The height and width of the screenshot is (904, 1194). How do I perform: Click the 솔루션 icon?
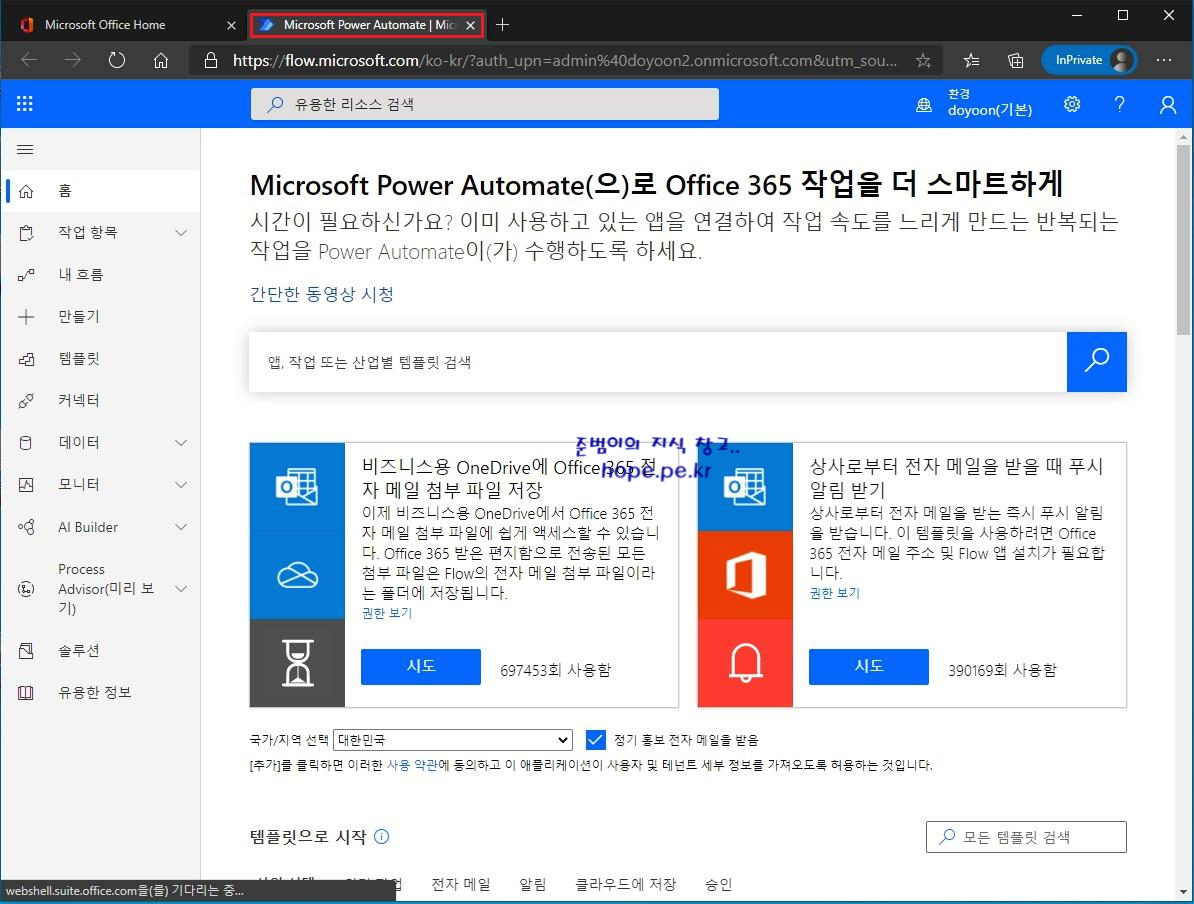click(x=26, y=650)
